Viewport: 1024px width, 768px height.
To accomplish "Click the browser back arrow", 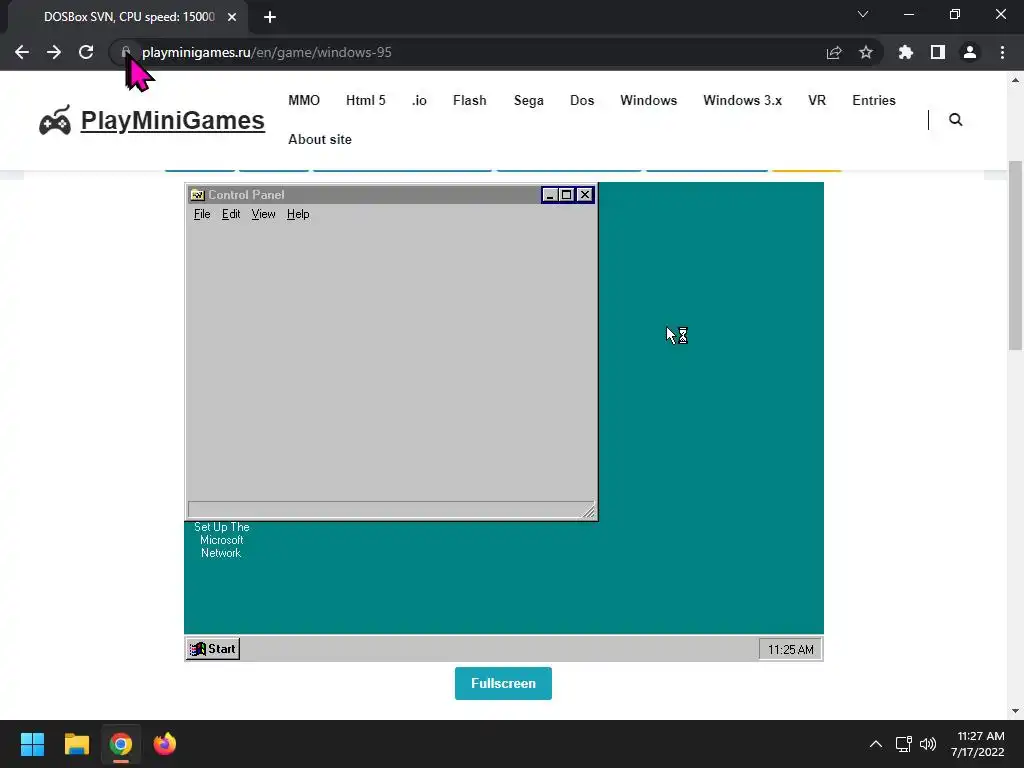I will [22, 52].
